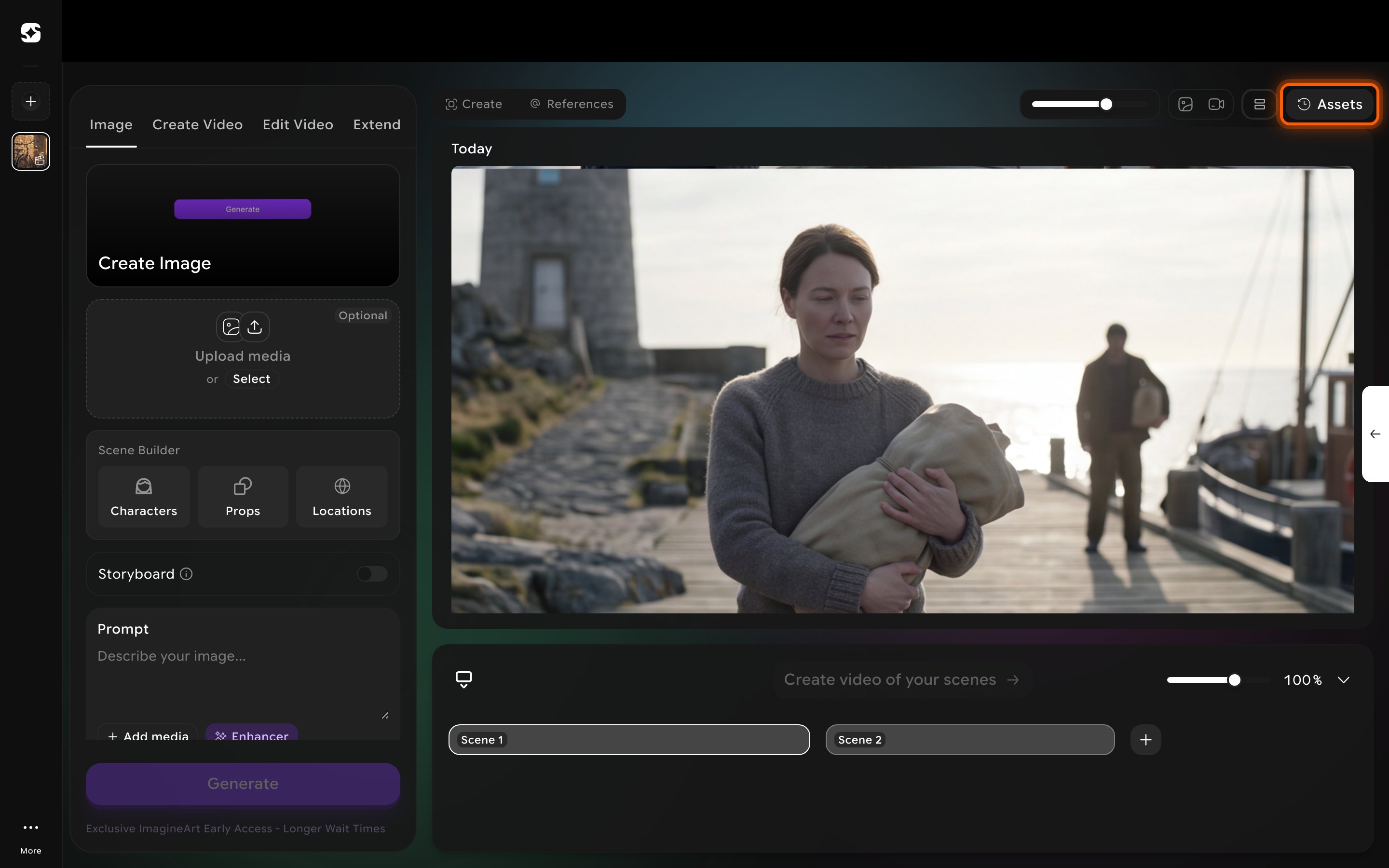Click the Storyboard info icon
This screenshot has width=1389, height=868.
(186, 574)
